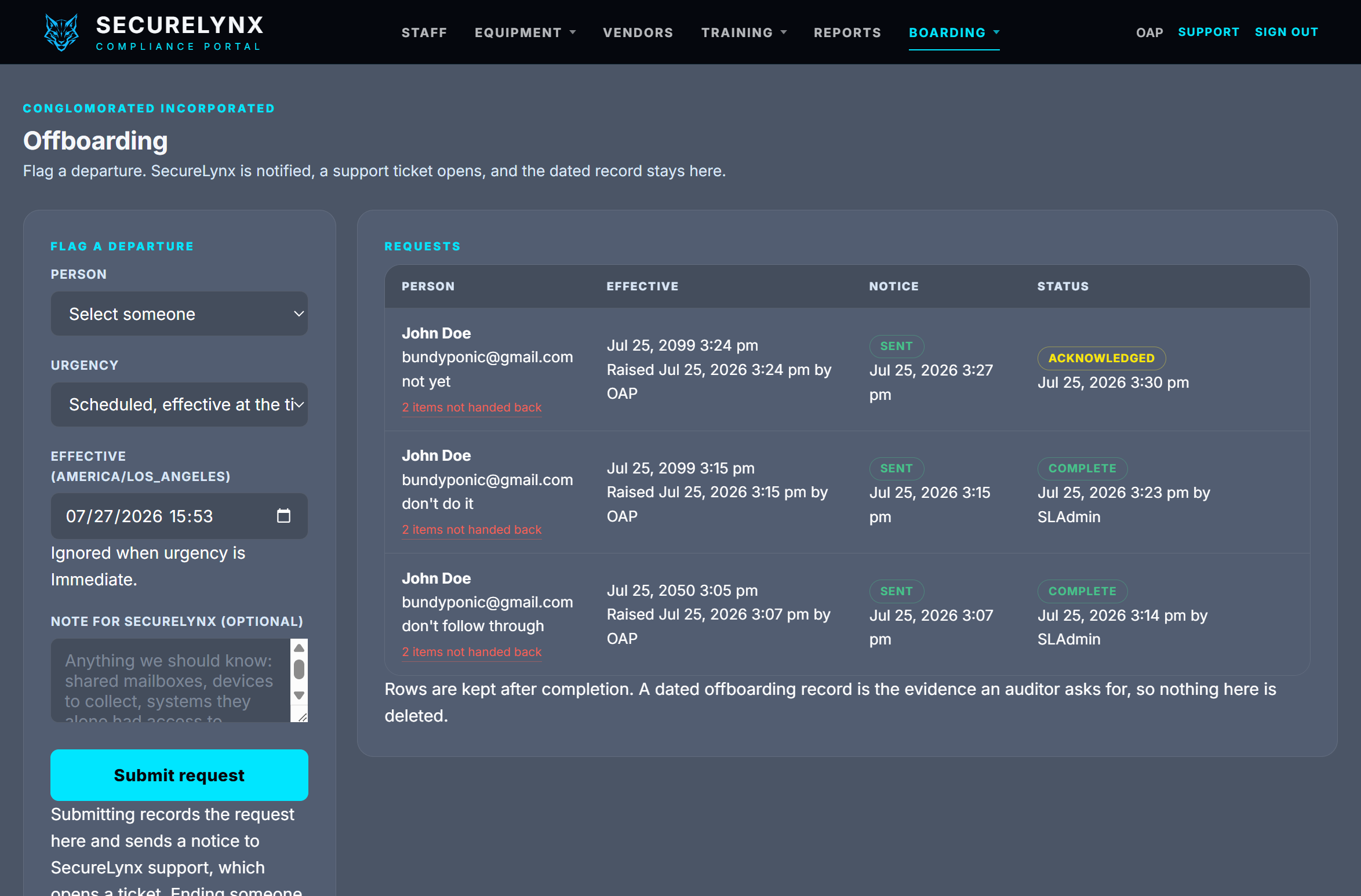Click the 'don't follow through' note text
Screen dimensions: 1361x896
click(473, 626)
